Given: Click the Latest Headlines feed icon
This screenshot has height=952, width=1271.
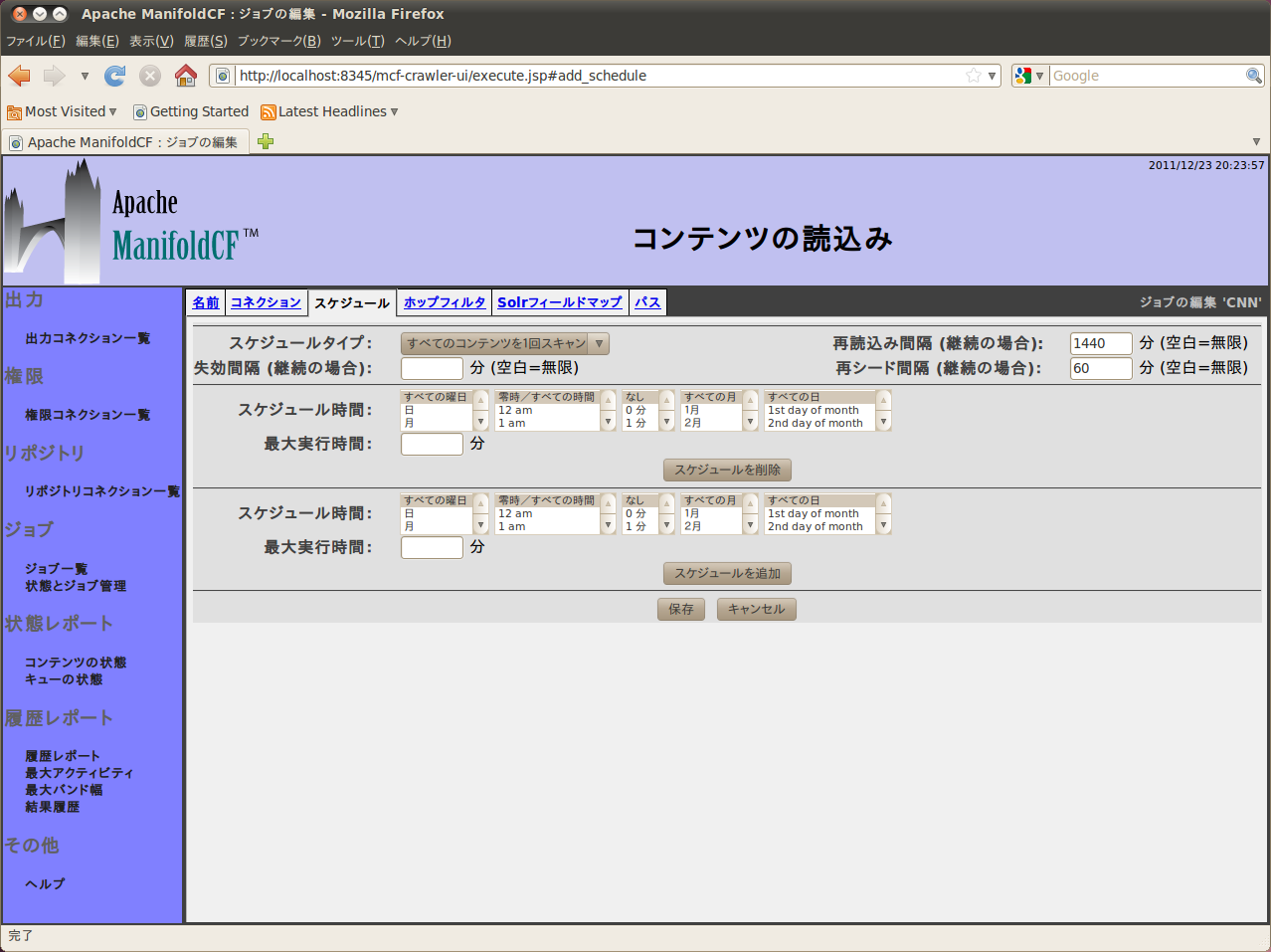Looking at the screenshot, I should (268, 112).
